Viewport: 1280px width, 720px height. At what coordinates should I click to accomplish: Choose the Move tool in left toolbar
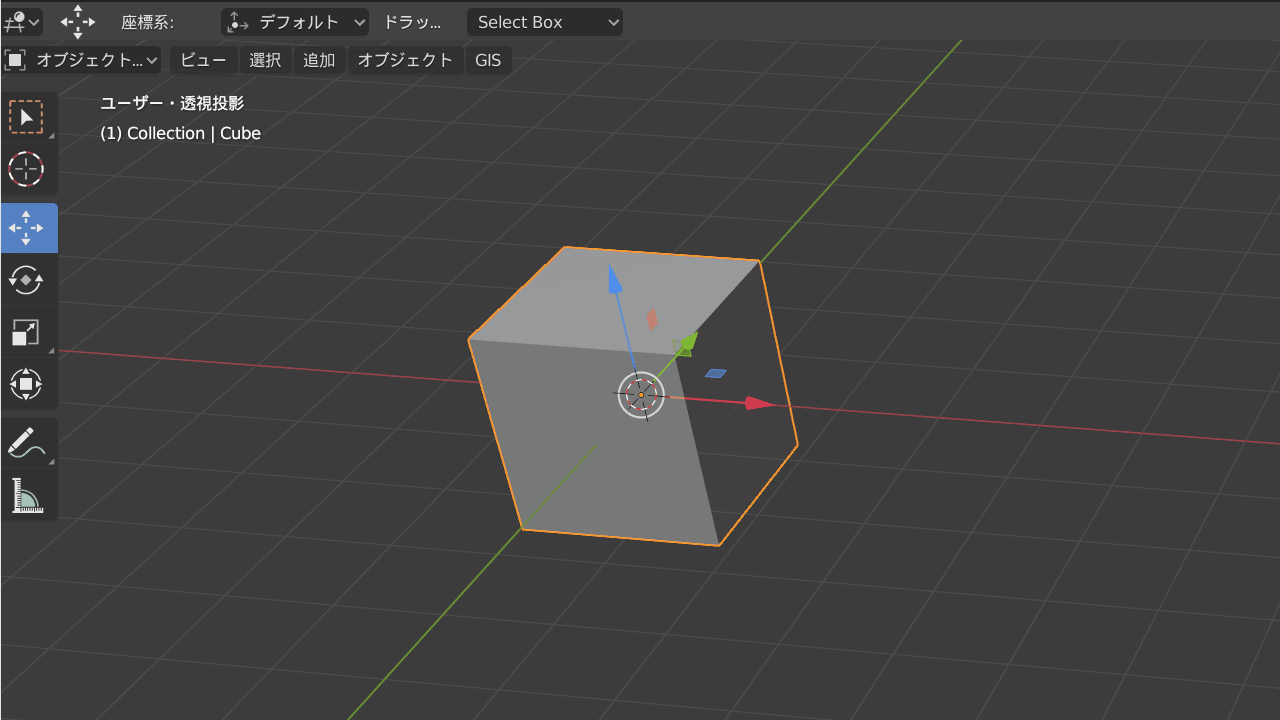26,228
